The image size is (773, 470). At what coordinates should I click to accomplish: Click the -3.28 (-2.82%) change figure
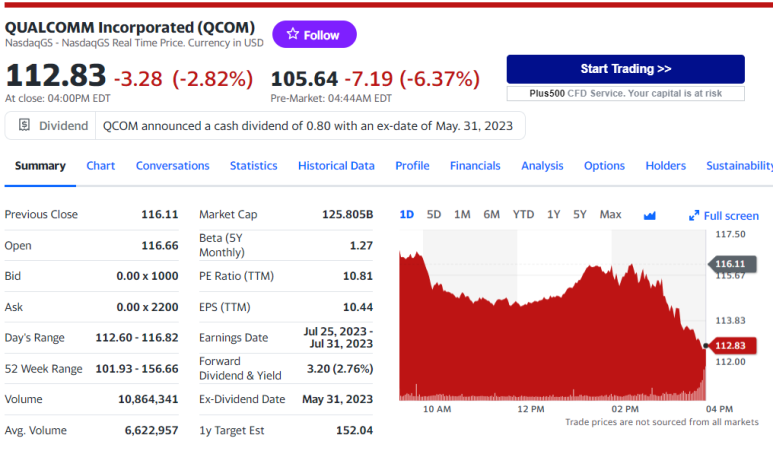pos(183,79)
